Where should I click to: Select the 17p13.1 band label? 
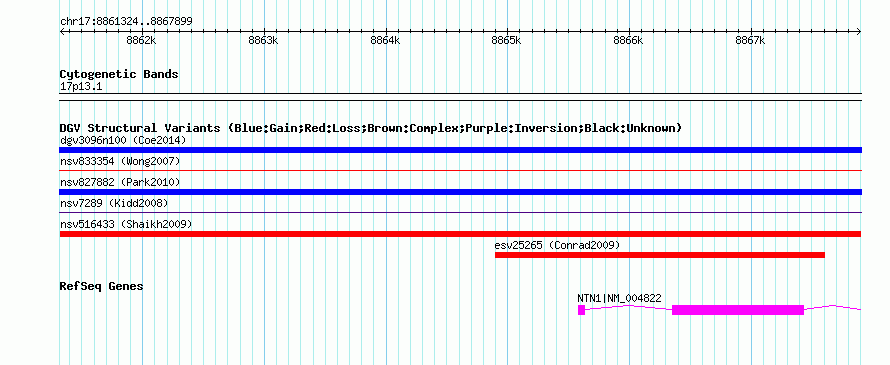81,87
